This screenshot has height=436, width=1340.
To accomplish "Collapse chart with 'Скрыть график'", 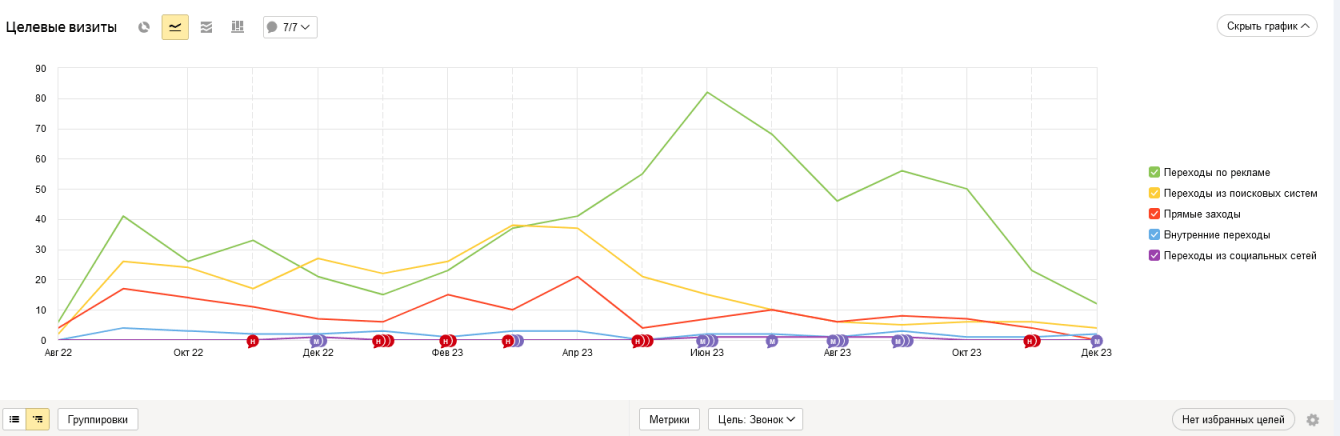I will click(x=1266, y=26).
